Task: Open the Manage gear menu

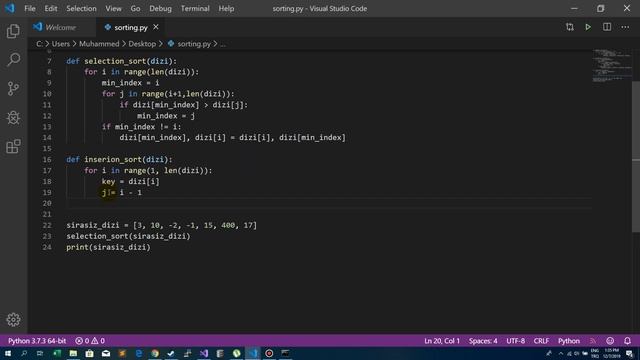Action: click(13, 320)
